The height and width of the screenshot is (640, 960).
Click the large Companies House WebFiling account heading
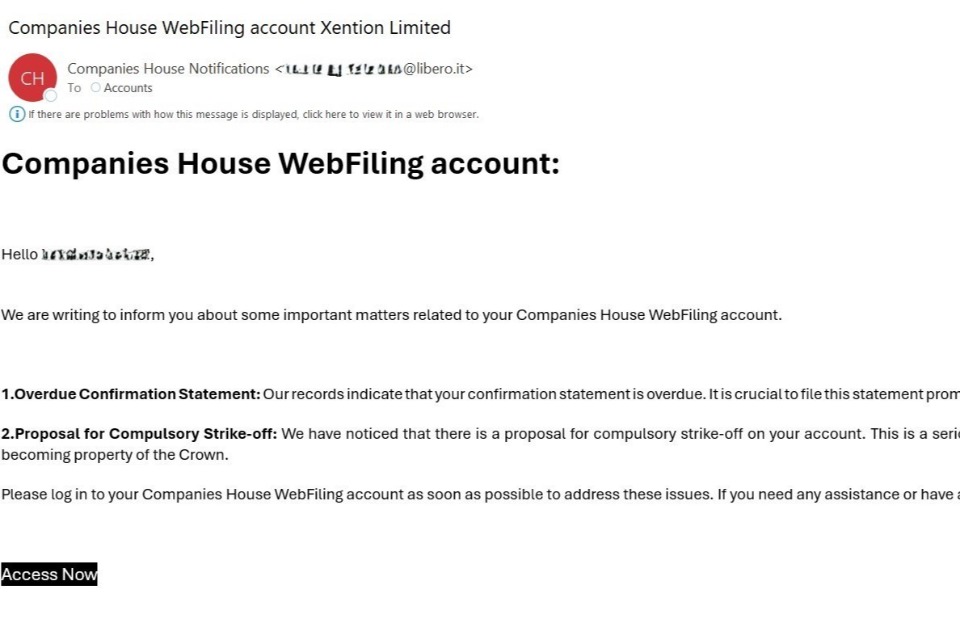280,163
